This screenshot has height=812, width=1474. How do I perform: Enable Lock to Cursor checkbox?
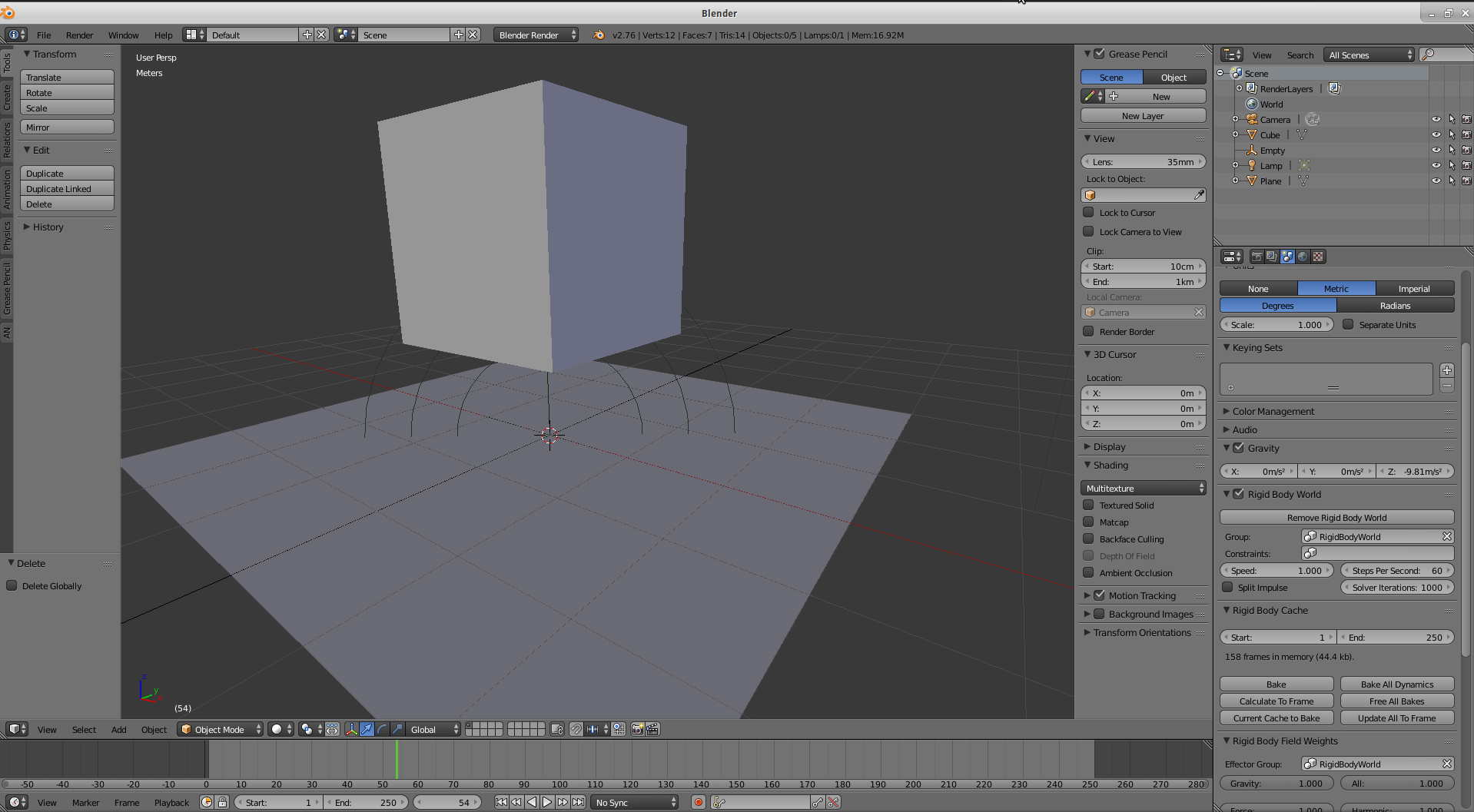coord(1088,212)
